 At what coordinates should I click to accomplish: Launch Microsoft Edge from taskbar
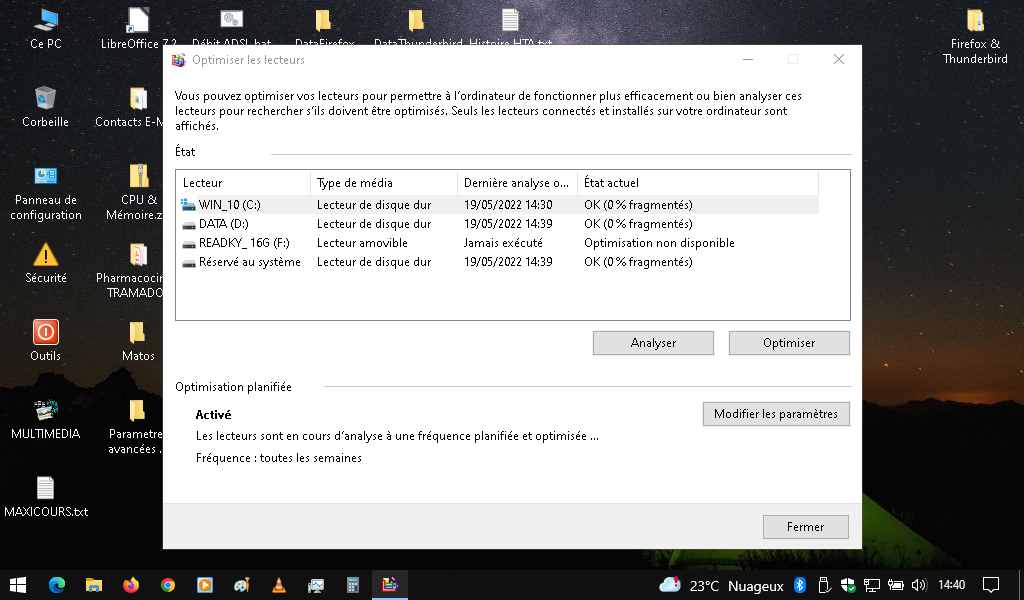coord(57,585)
